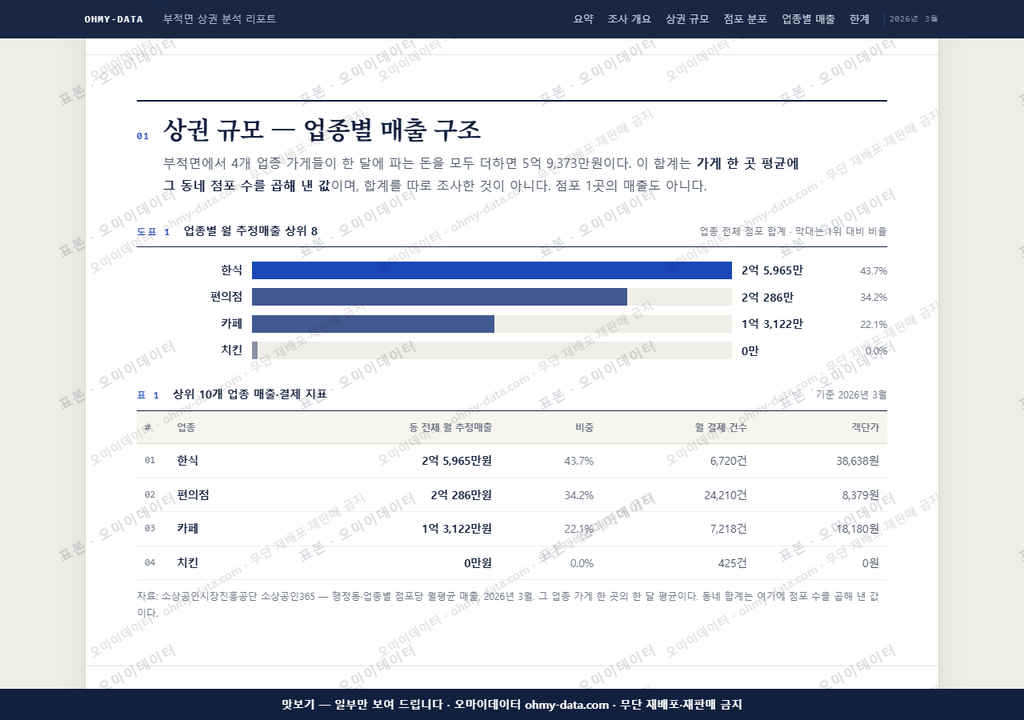Click the 0.0% cell in 치킨 row
This screenshot has height=720, width=1024.
click(x=581, y=563)
